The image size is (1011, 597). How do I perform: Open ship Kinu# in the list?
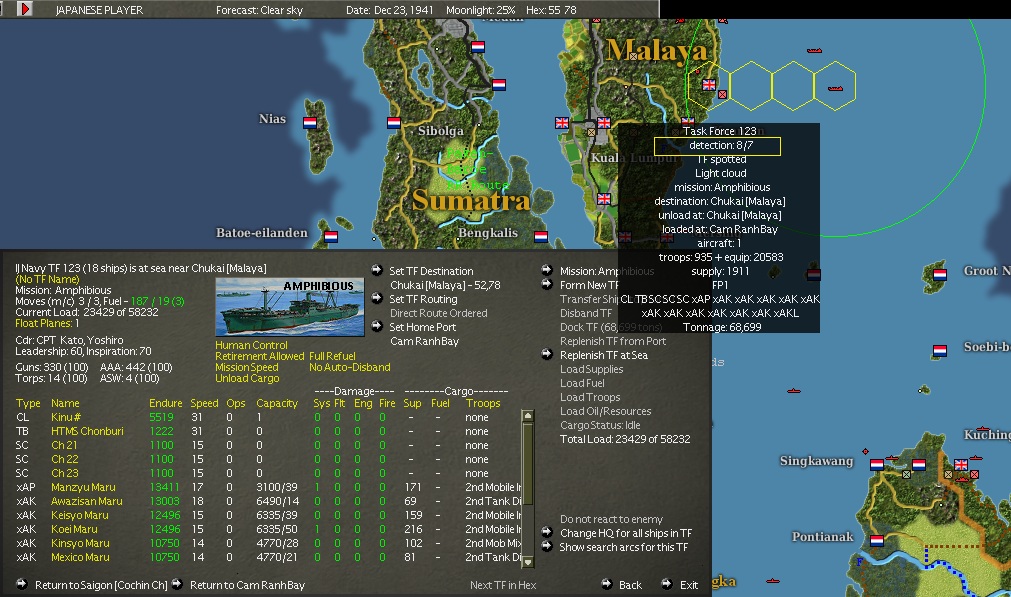(66, 417)
